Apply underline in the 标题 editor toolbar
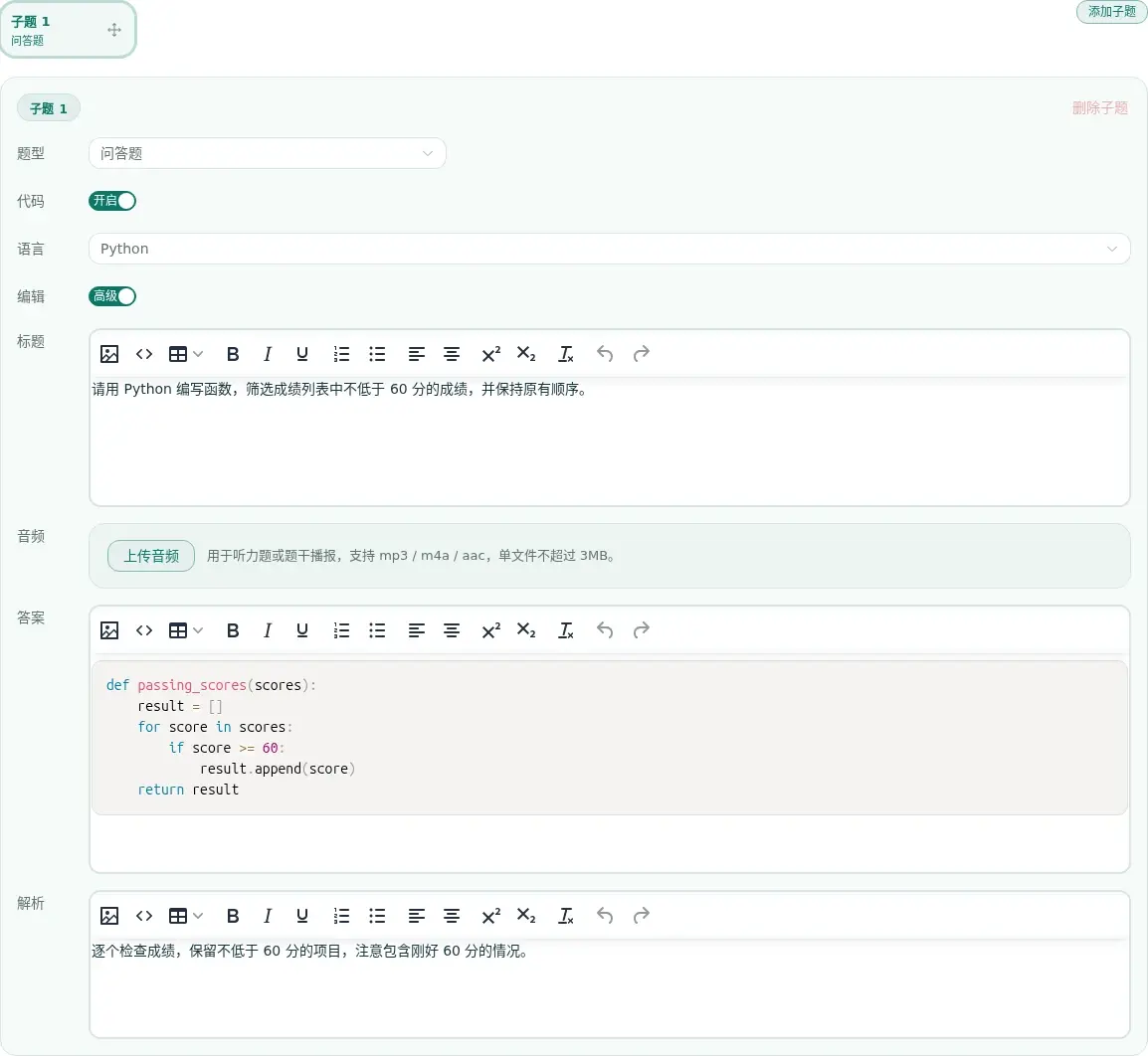Screen dimensions: 1148x1056 pyautogui.click(x=302, y=354)
